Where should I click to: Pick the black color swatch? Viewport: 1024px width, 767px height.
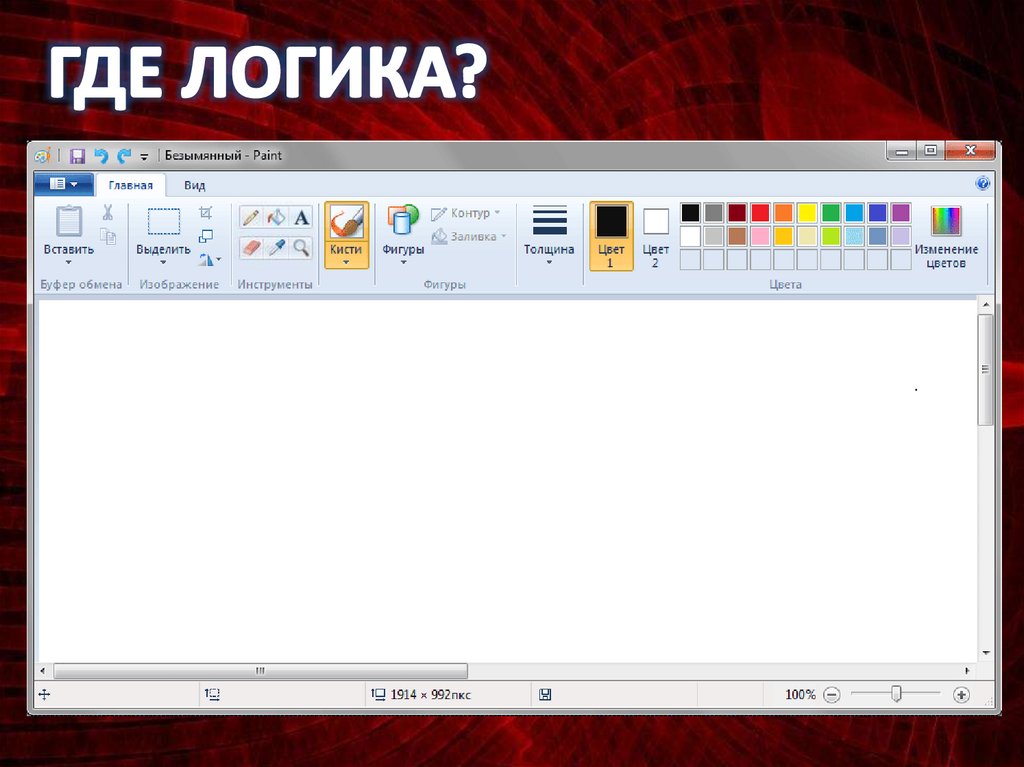pyautogui.click(x=690, y=212)
